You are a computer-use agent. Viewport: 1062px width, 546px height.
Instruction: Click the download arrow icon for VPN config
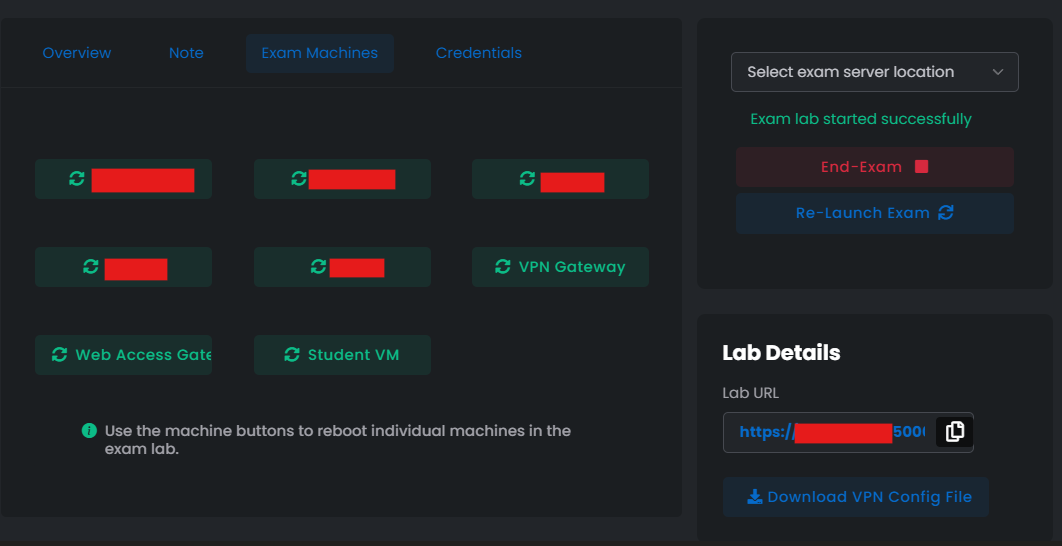point(755,497)
